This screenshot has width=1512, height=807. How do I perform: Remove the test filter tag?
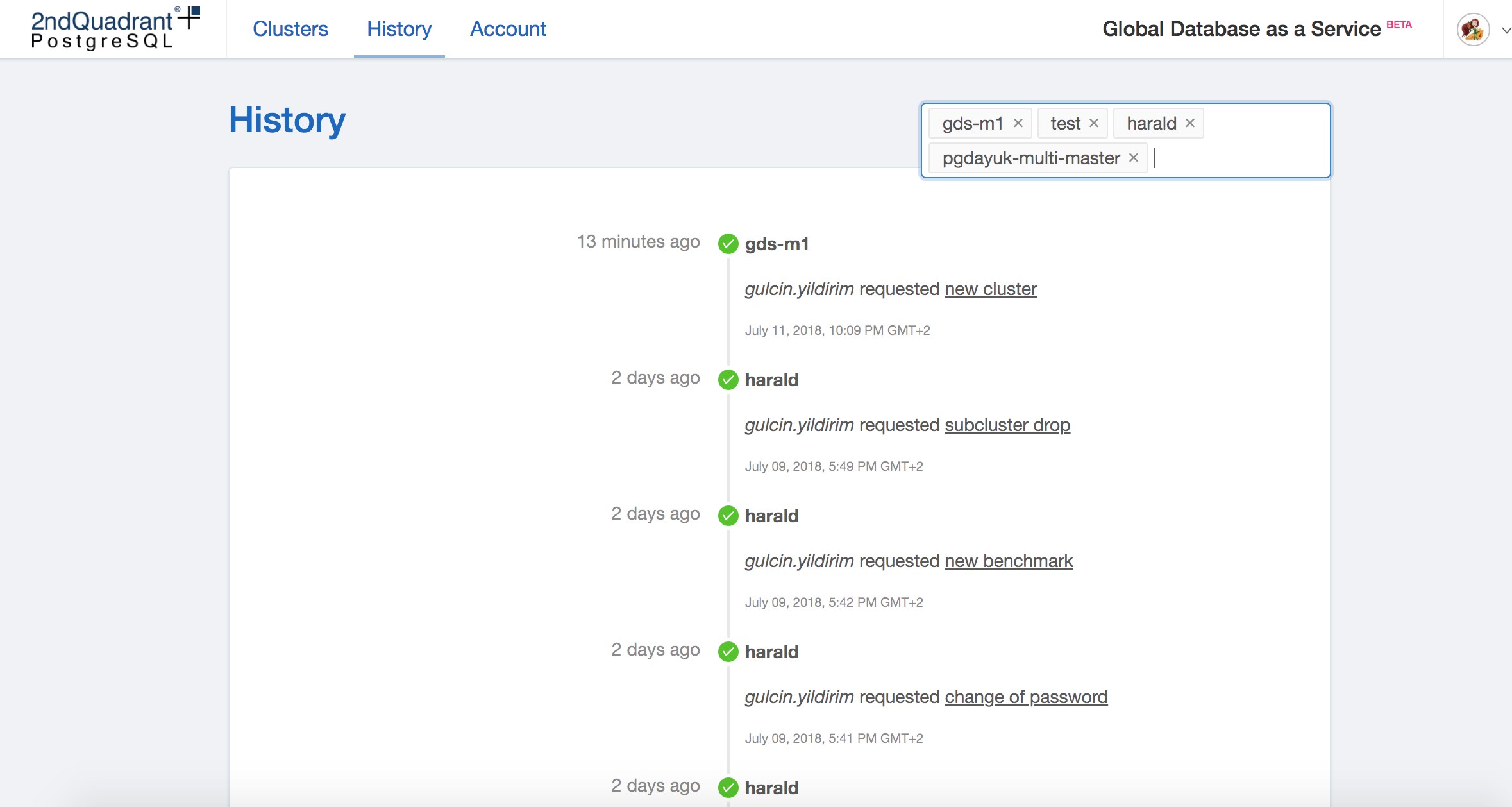coord(1094,123)
